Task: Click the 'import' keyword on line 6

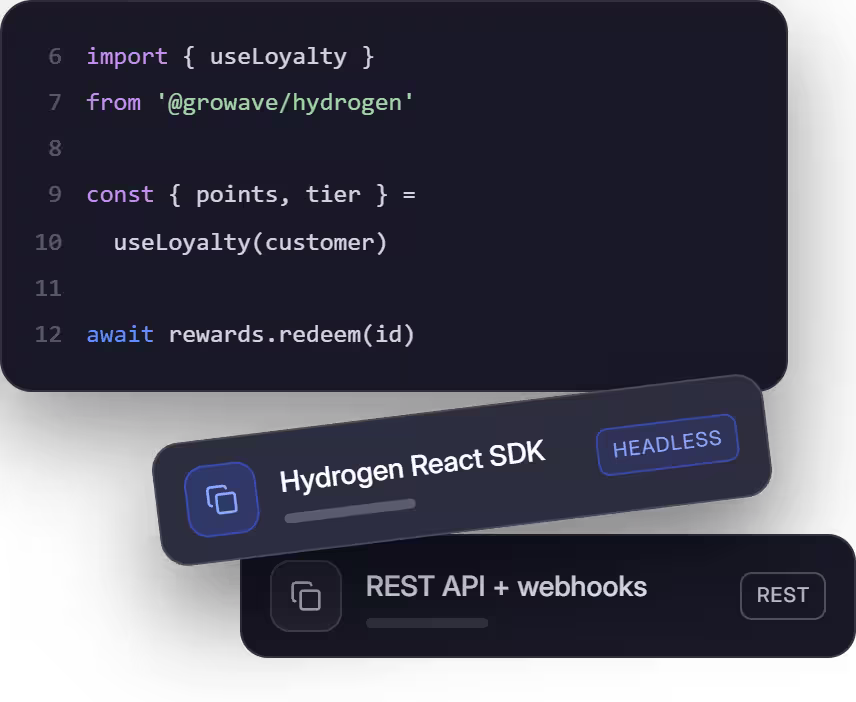Action: 127,57
